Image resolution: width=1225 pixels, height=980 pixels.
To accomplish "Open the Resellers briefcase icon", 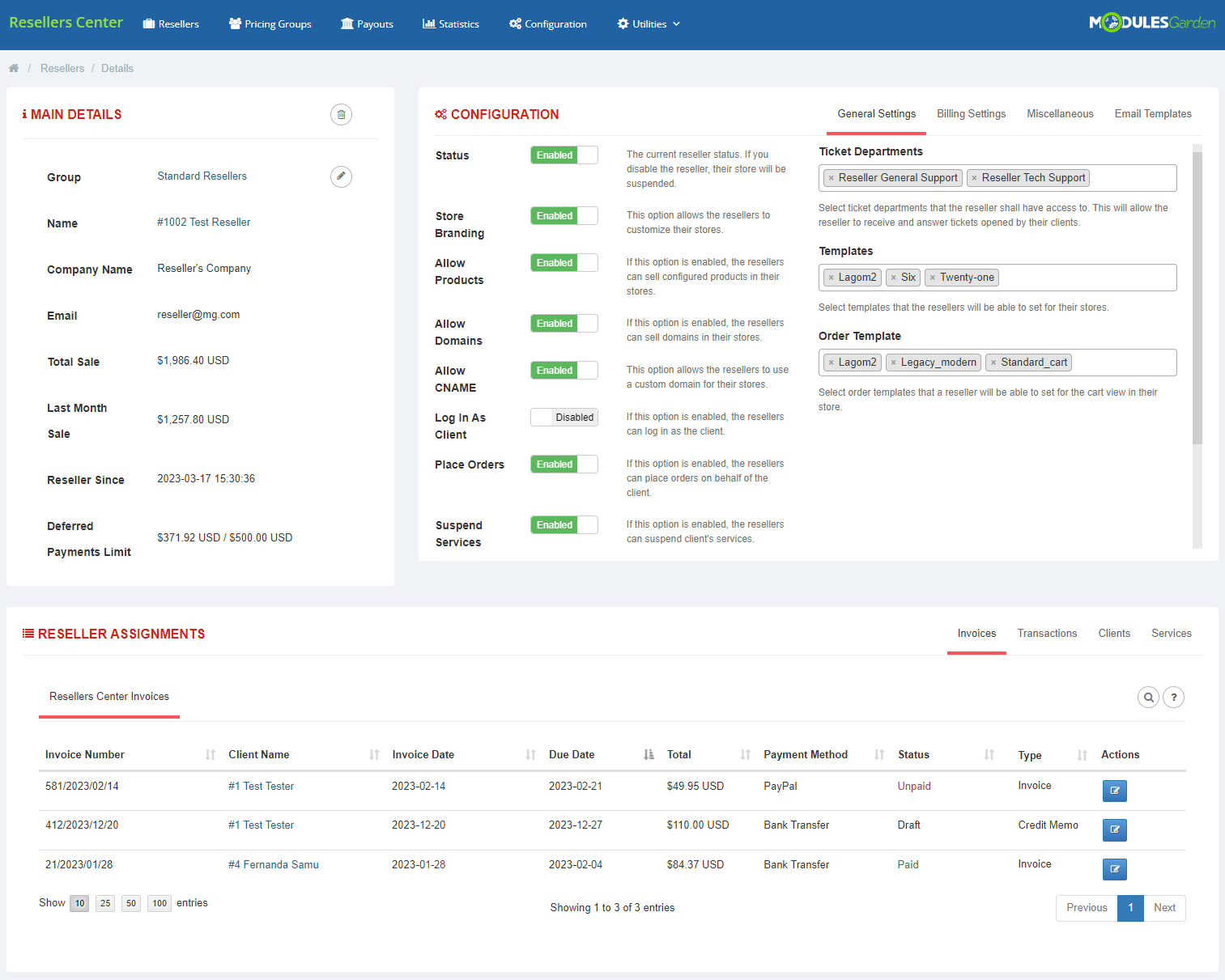I will pos(147,23).
